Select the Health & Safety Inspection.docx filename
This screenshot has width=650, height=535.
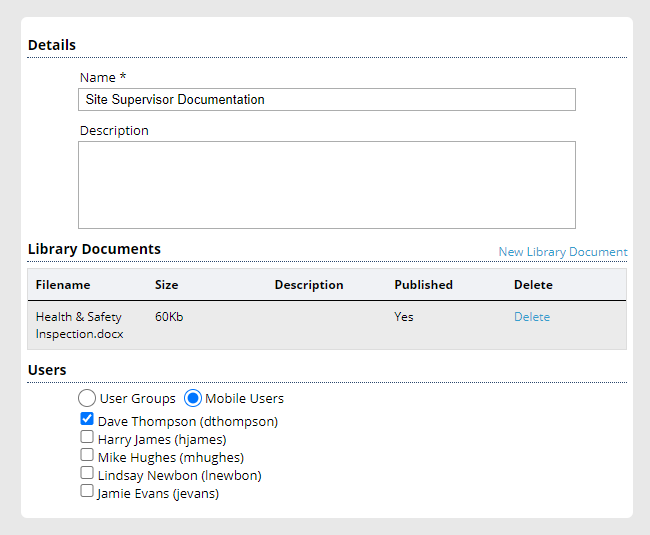point(78,325)
